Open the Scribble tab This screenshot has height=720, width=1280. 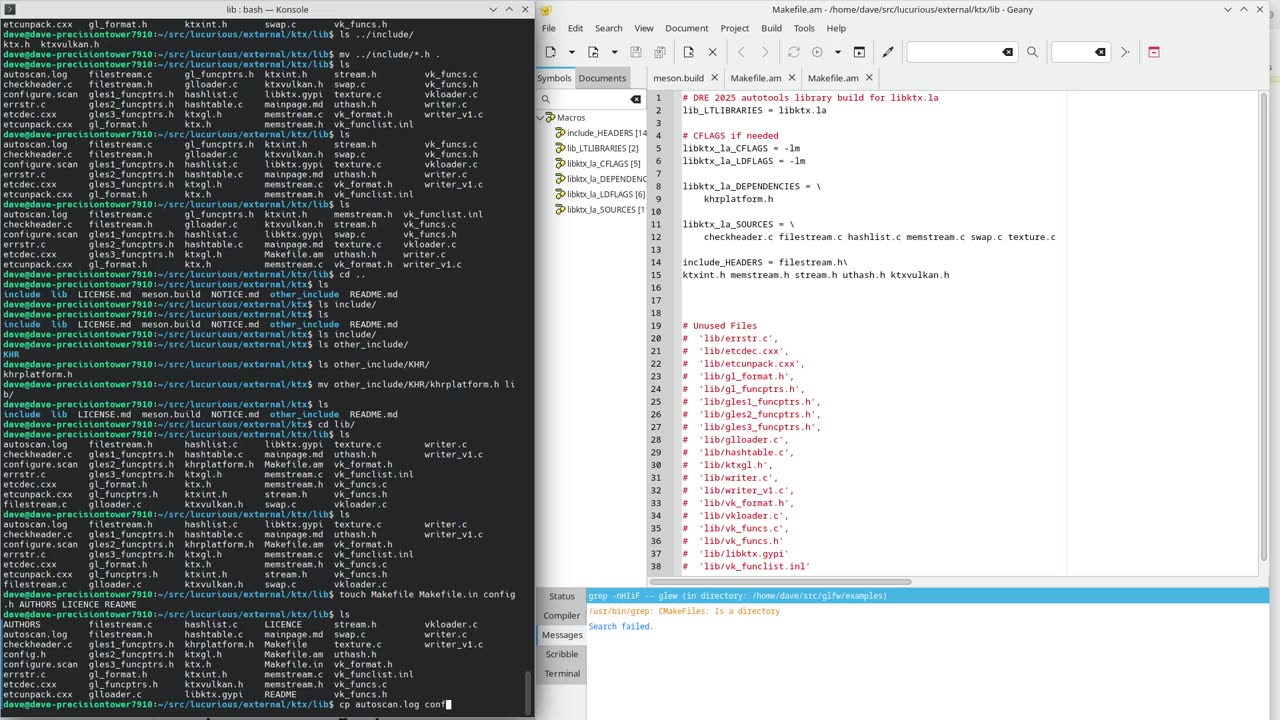562,654
